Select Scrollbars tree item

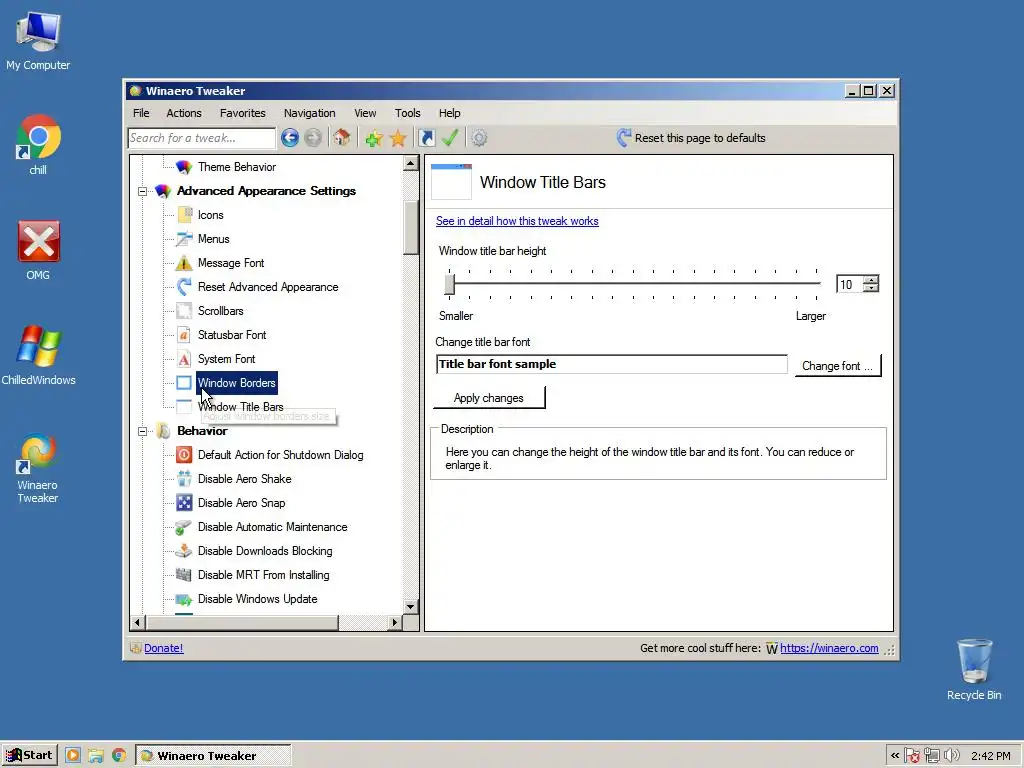click(x=220, y=311)
